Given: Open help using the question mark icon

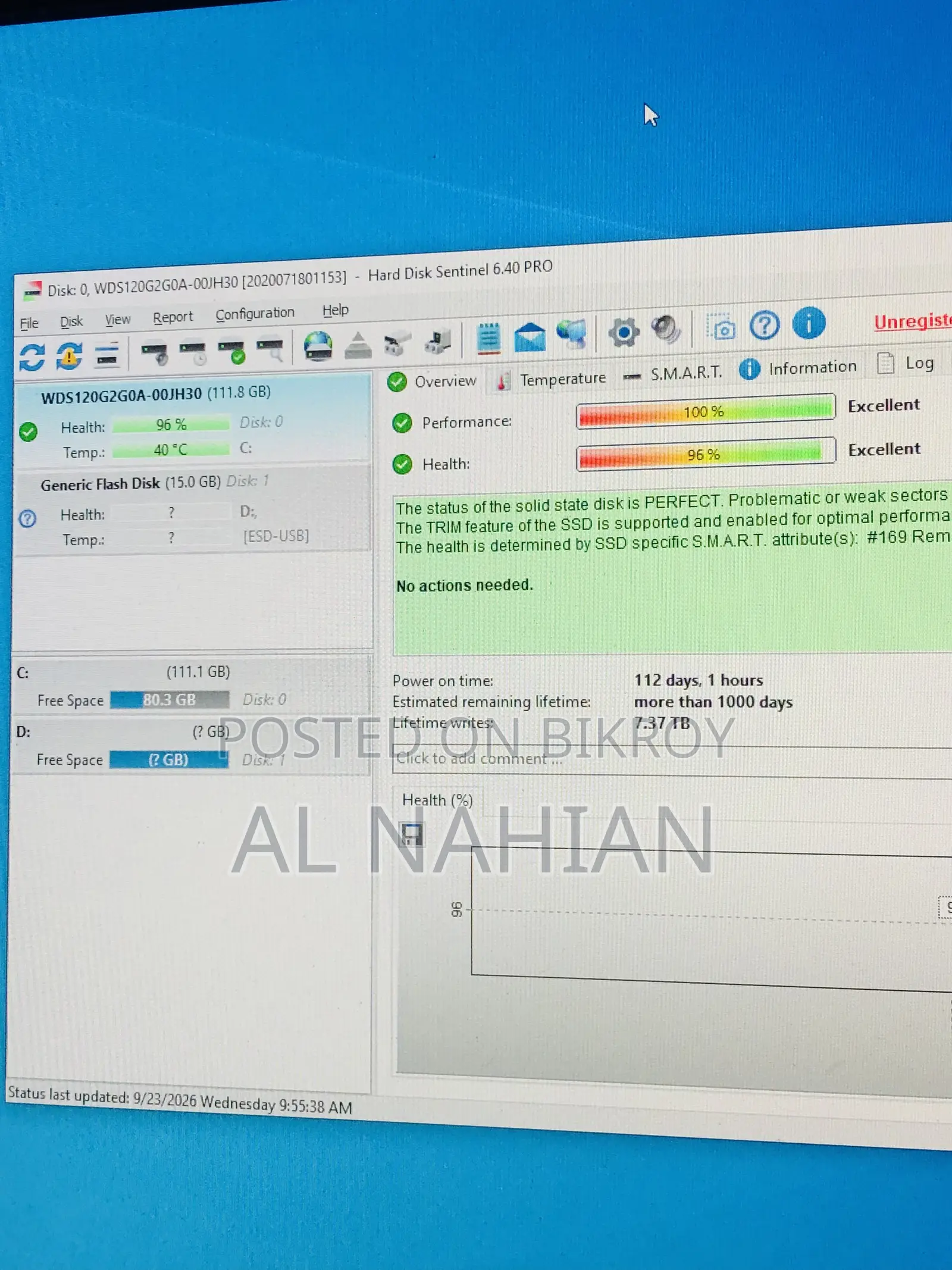Looking at the screenshot, I should [765, 326].
